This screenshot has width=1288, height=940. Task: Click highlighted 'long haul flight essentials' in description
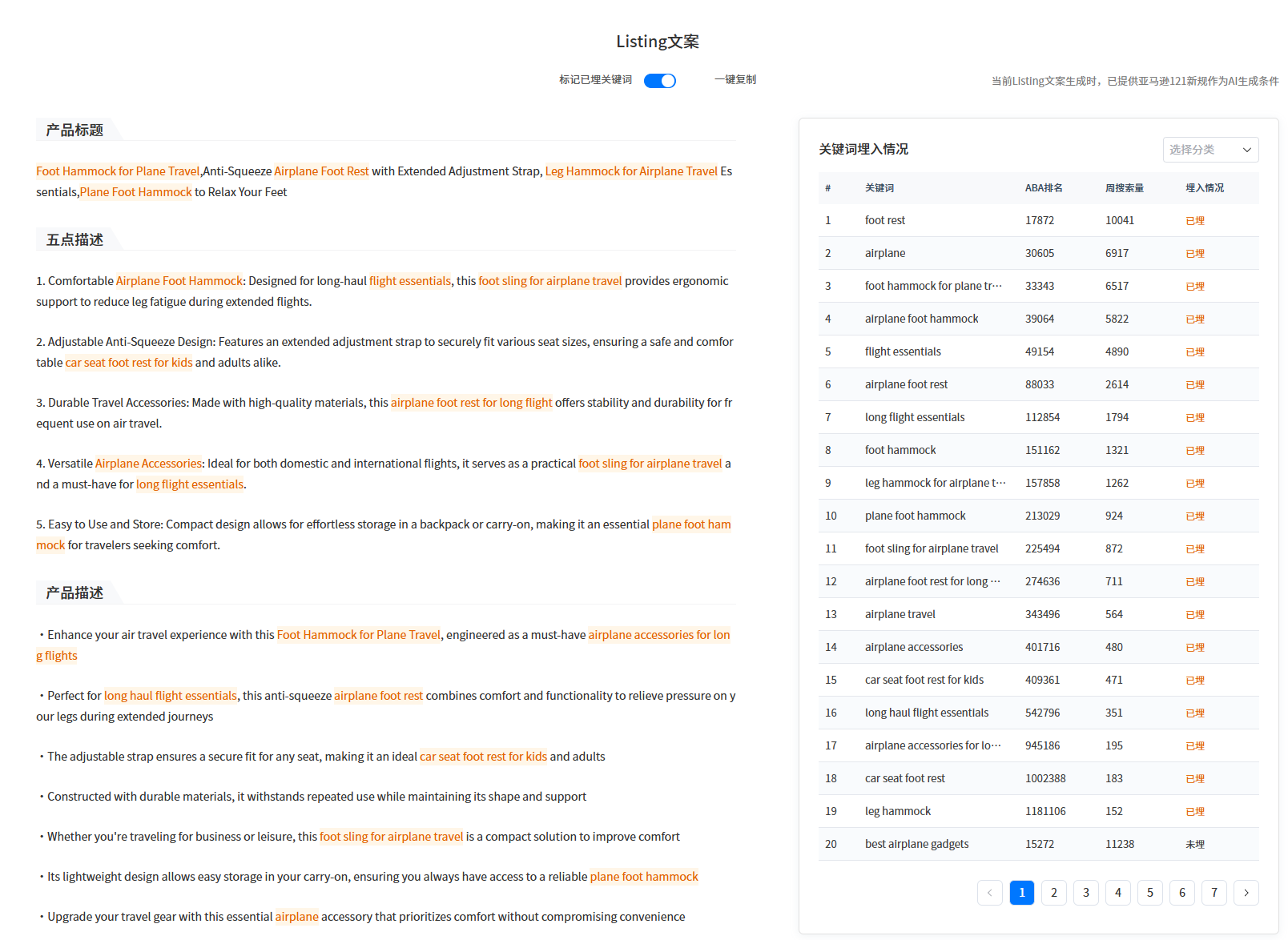(171, 696)
